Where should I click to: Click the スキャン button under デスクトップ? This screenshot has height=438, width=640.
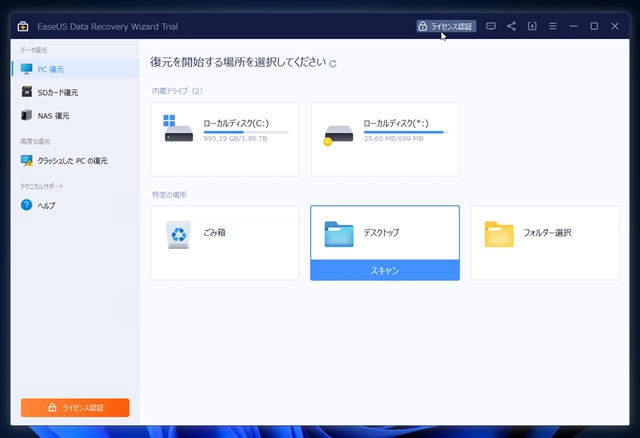385,270
